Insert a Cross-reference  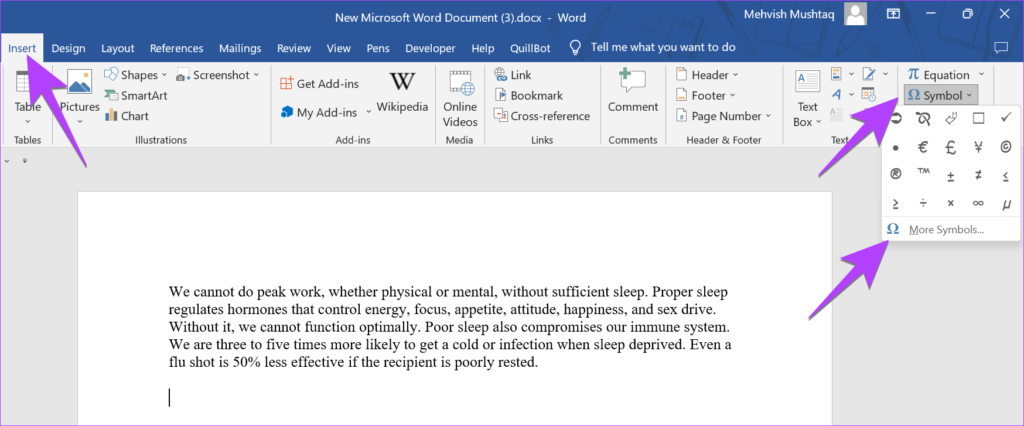(542, 116)
